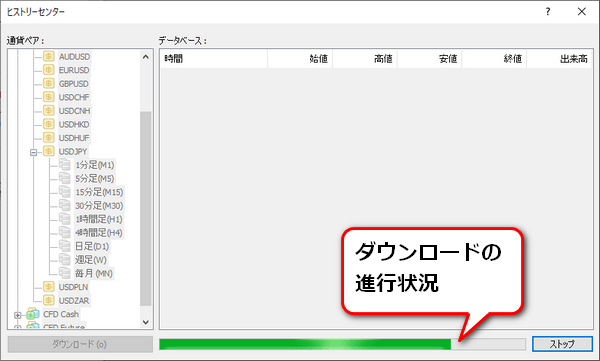Image resolution: width=600 pixels, height=361 pixels.
Task: Open the 15分足(M15) timeframe
Action: pos(99,192)
